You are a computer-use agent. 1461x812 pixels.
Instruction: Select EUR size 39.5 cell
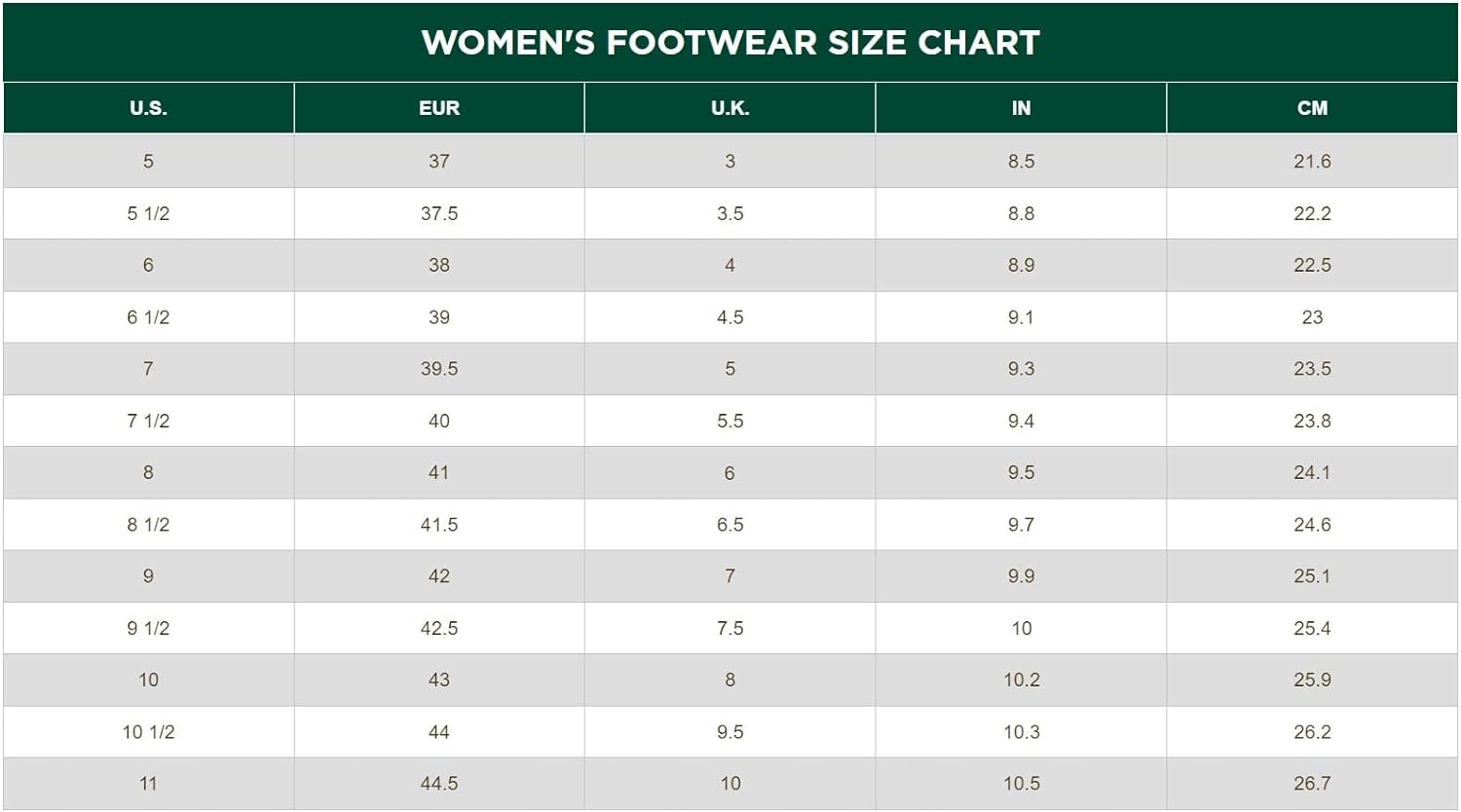click(439, 369)
